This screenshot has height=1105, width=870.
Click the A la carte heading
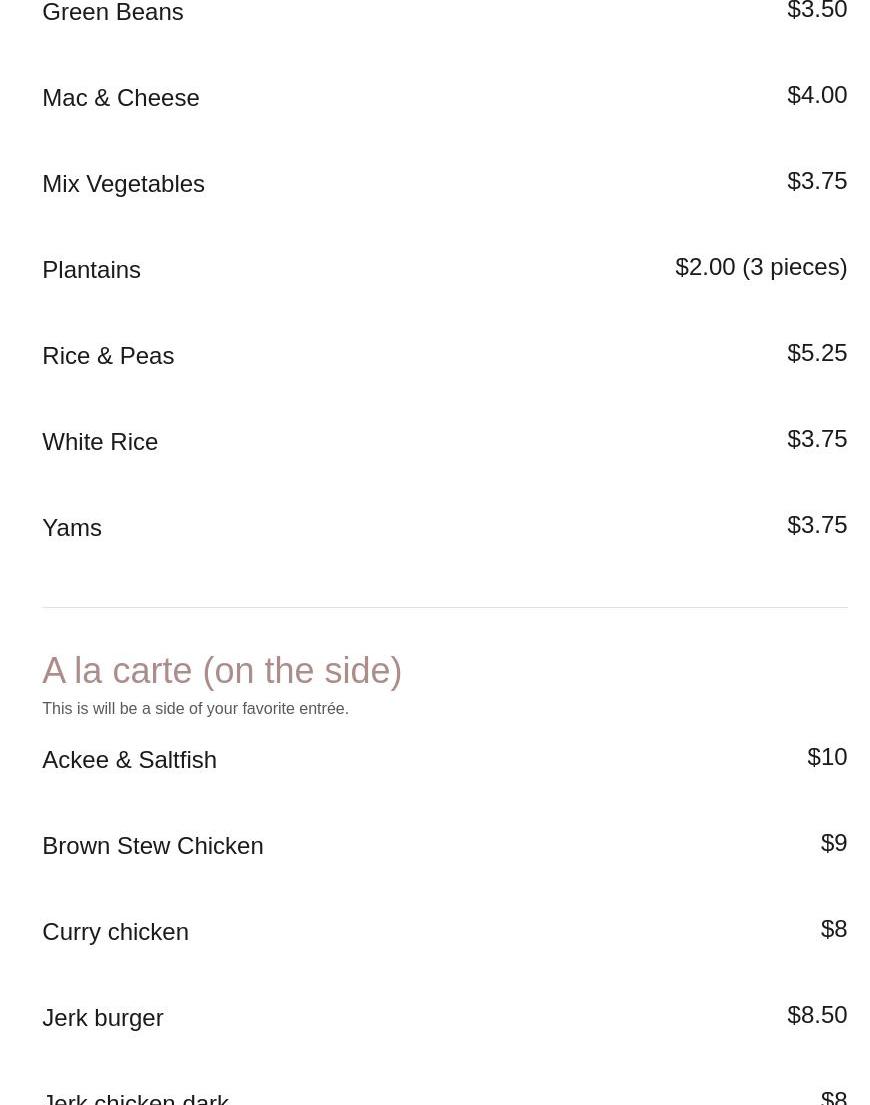pos(222,671)
